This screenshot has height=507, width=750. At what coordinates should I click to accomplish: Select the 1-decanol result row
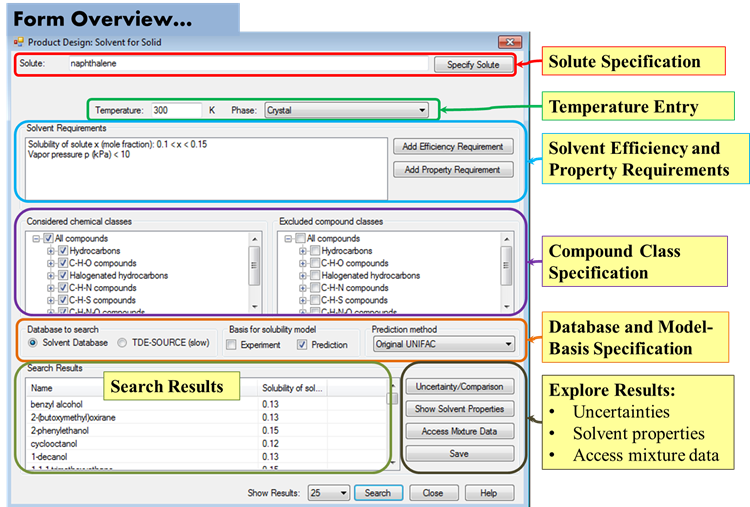tap(207, 457)
